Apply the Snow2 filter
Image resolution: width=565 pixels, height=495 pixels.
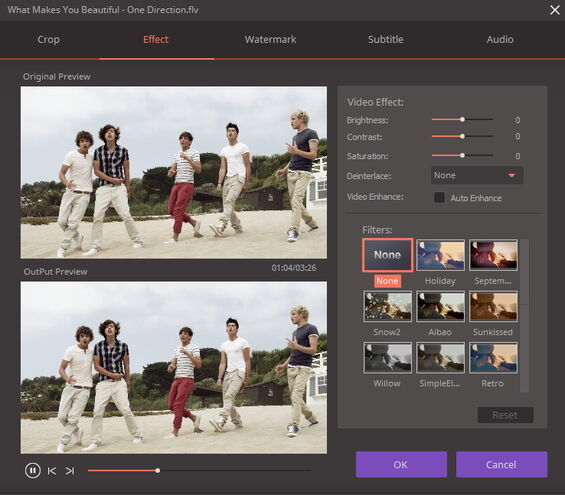(388, 307)
